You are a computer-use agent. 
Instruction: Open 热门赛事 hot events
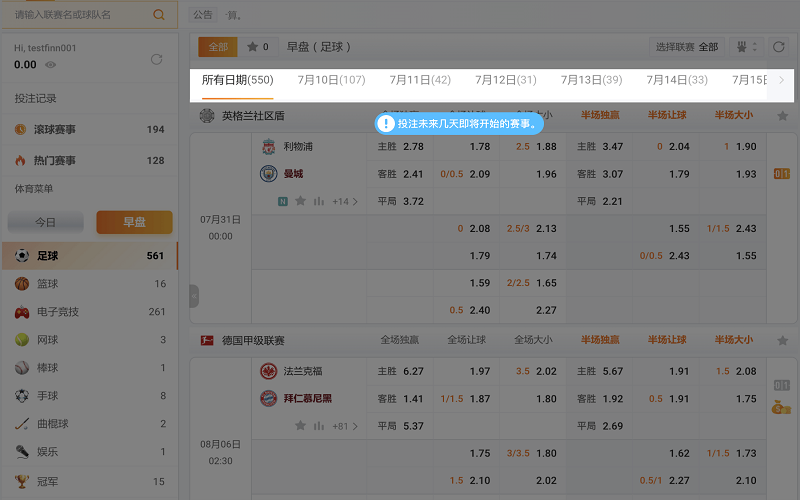pyautogui.click(x=90, y=161)
